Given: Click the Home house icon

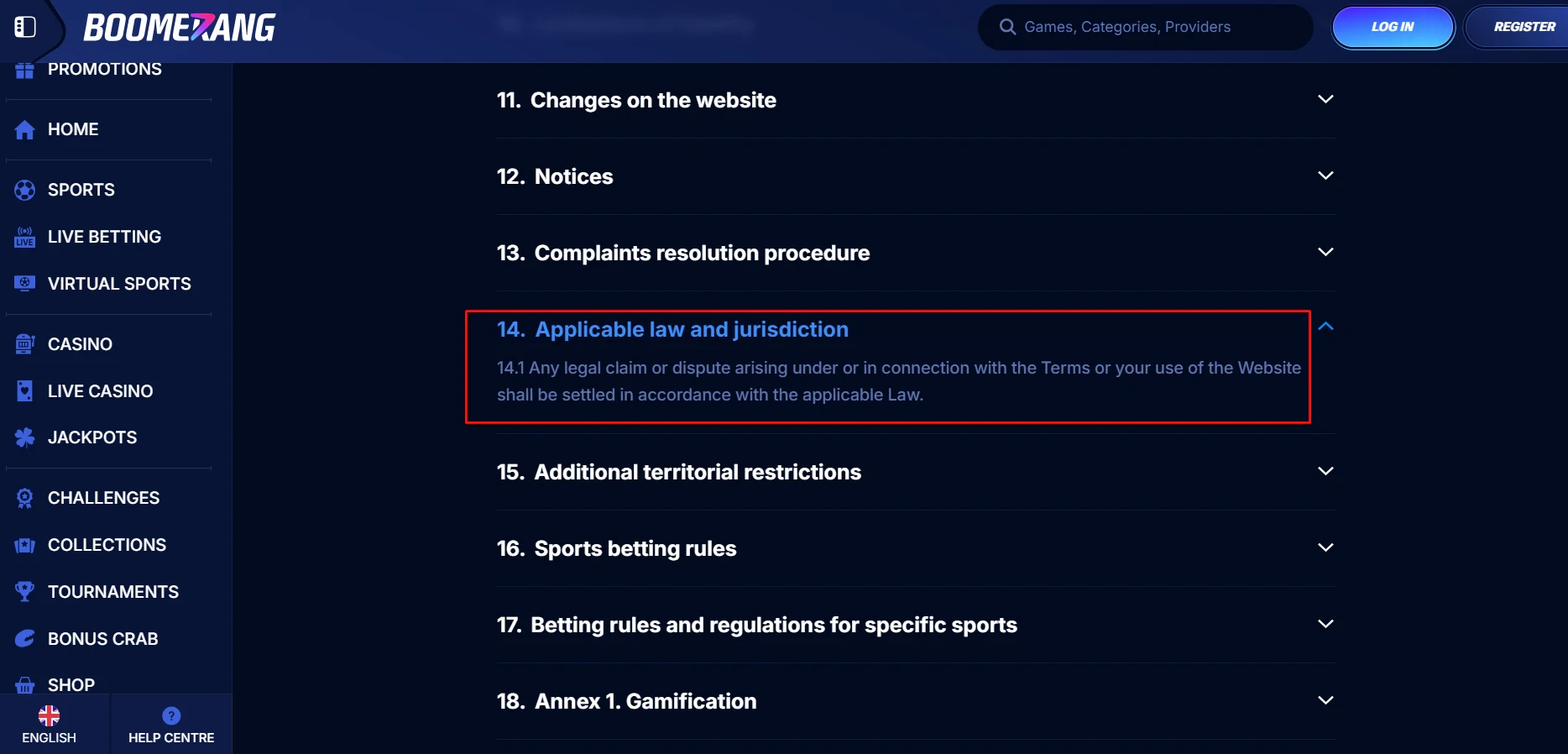Looking at the screenshot, I should (25, 129).
